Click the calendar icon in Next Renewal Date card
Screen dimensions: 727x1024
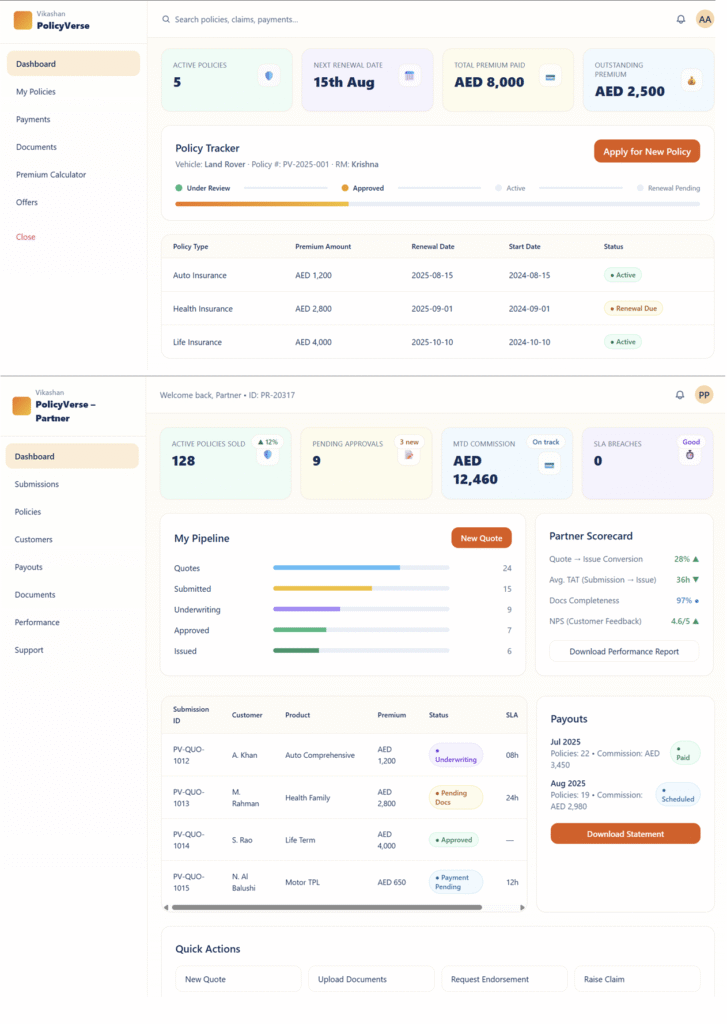[x=408, y=76]
